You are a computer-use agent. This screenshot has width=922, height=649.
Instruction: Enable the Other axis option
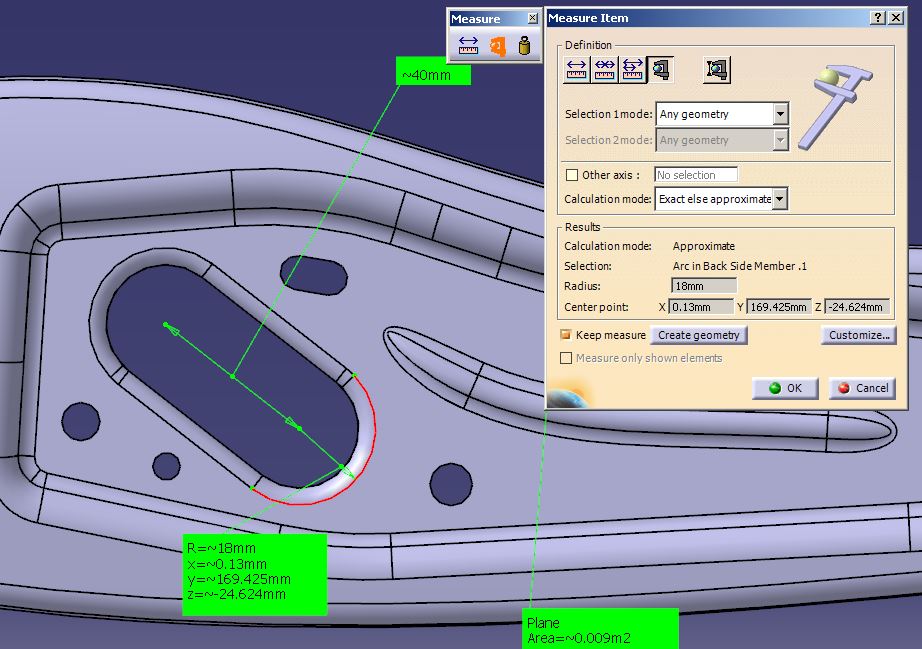(571, 175)
